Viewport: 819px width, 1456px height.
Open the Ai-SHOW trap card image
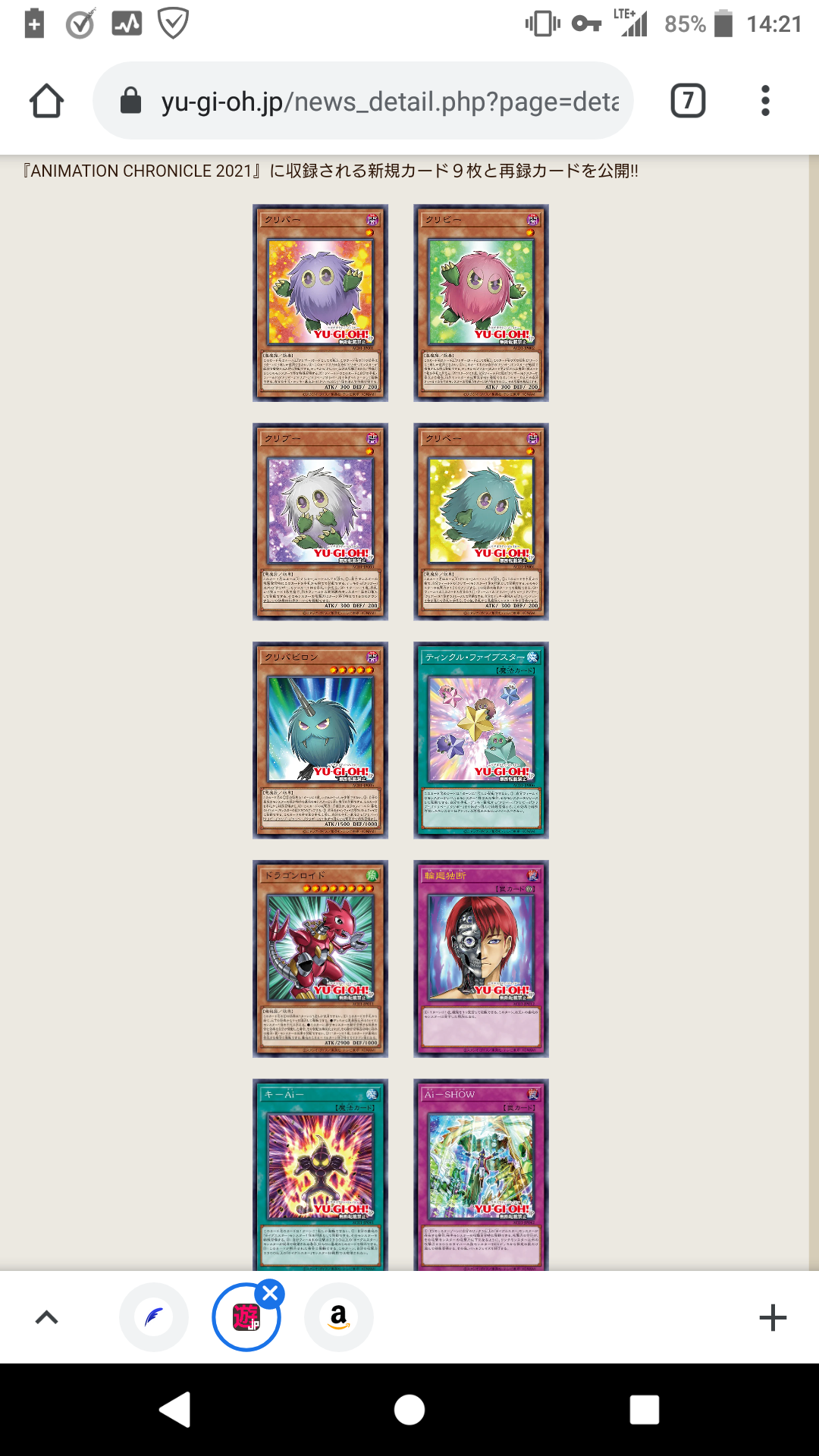pos(481,1175)
